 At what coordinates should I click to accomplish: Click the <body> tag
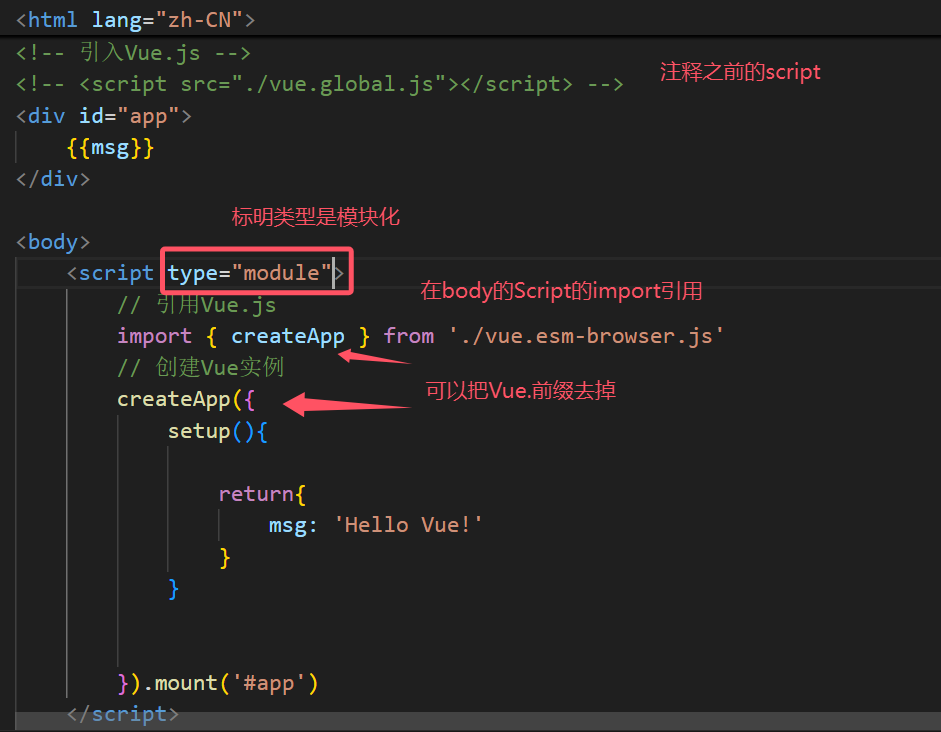[x=53, y=242]
